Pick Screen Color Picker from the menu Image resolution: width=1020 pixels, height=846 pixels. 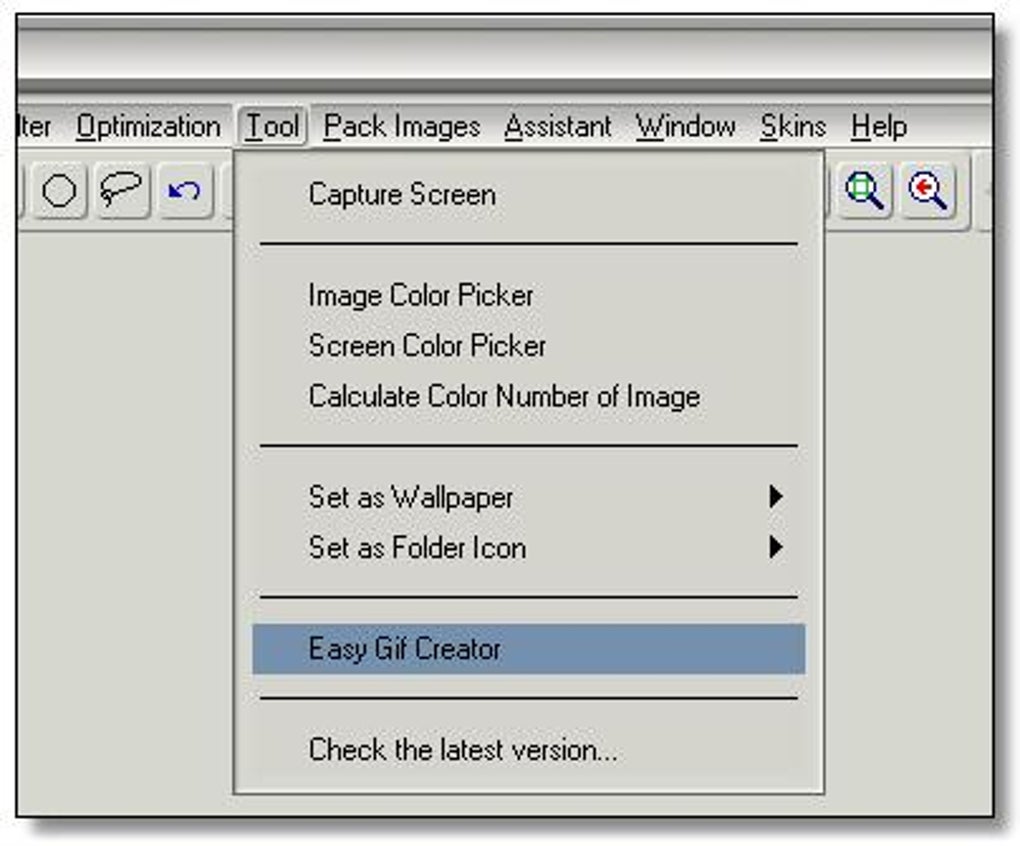pyautogui.click(x=427, y=346)
